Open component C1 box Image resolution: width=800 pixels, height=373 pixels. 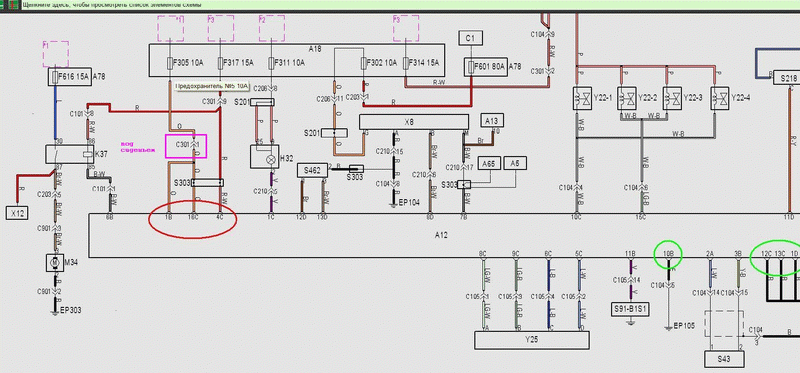pos(470,38)
